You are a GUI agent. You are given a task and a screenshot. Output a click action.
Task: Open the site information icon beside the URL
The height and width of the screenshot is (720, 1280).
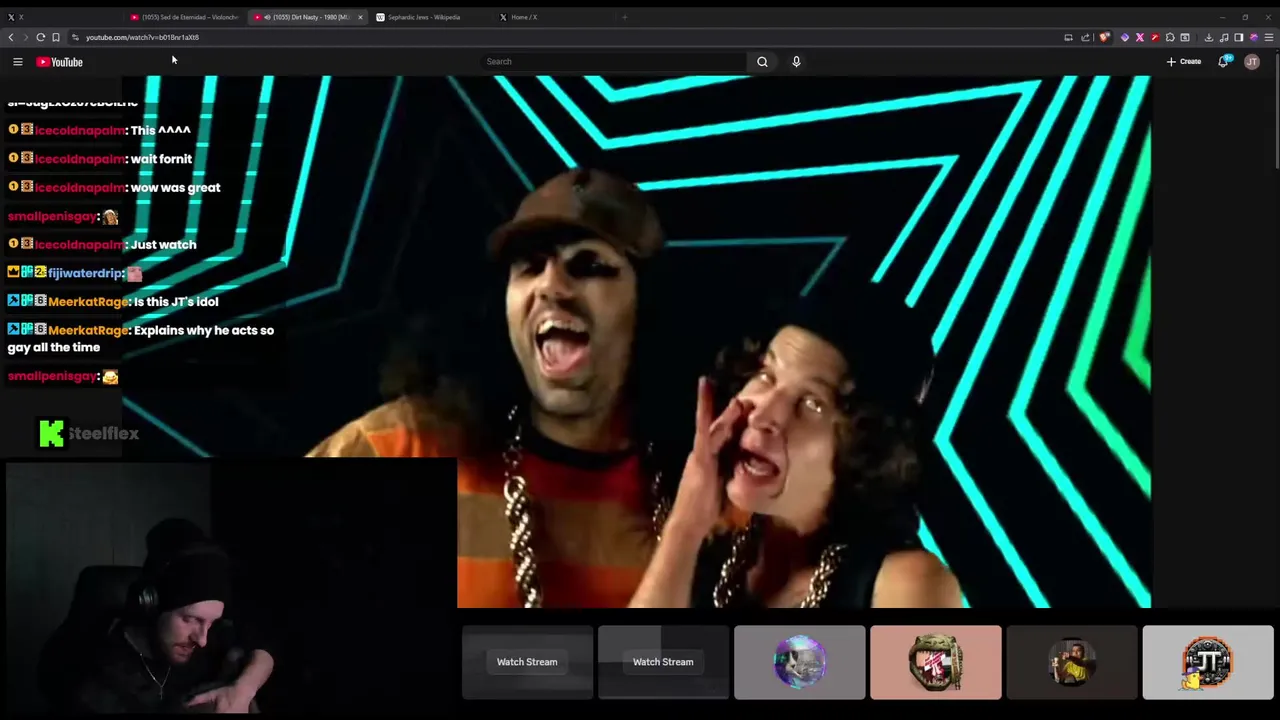point(75,37)
